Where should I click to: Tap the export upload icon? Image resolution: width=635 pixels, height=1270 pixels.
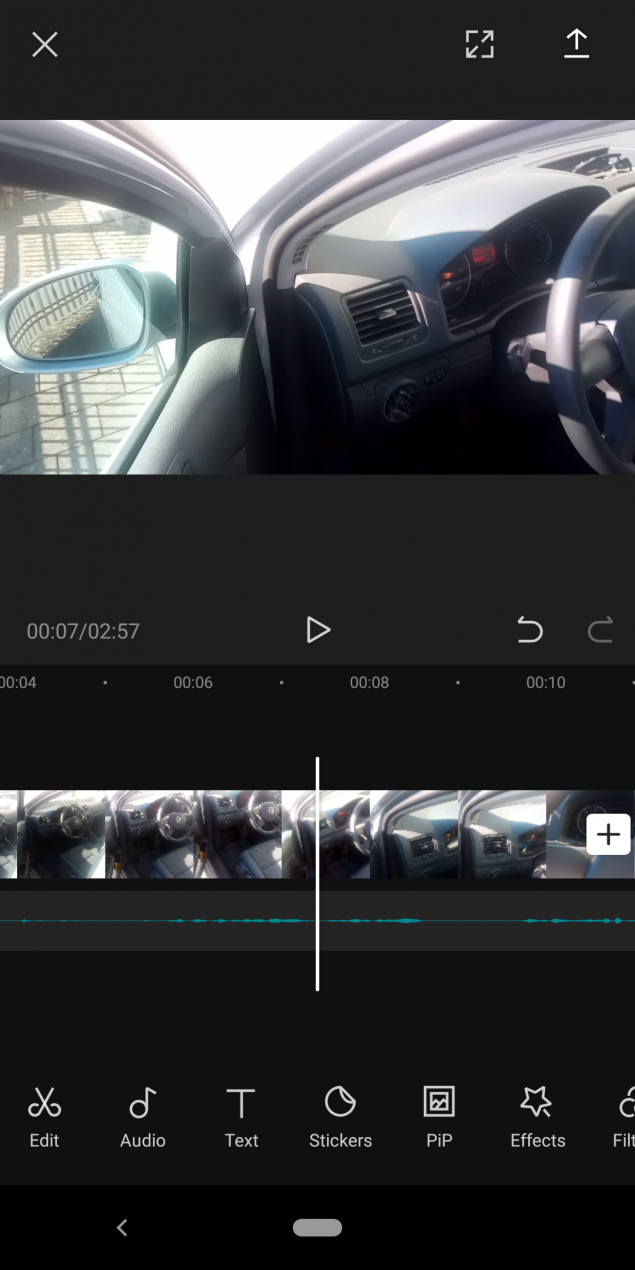(576, 44)
